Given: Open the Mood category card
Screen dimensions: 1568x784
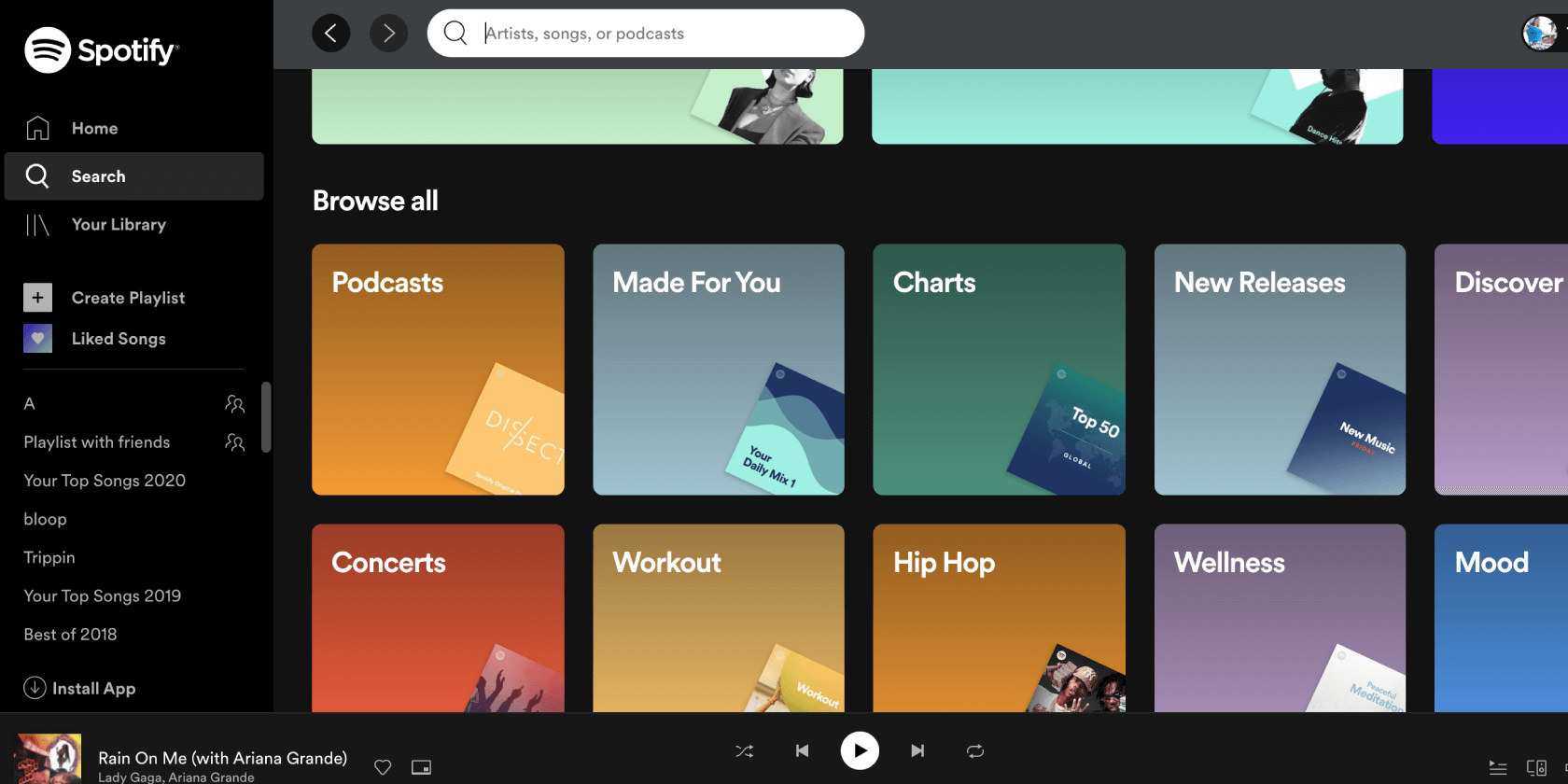Looking at the screenshot, I should tap(1501, 618).
